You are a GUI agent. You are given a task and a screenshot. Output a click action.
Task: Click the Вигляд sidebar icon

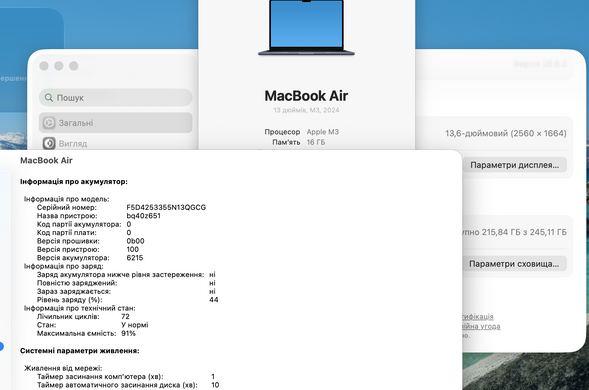coord(49,143)
